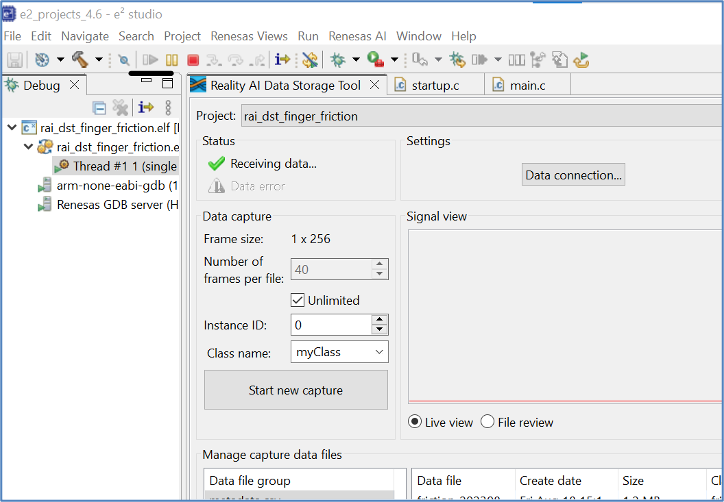This screenshot has height=502, width=724.
Task: Collapse the rai_dst_finger_friction.elf tree node
Action: [11, 128]
